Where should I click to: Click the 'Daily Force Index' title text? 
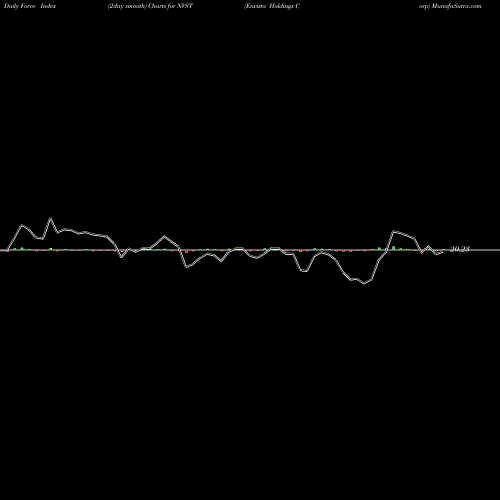pyautogui.click(x=30, y=6)
